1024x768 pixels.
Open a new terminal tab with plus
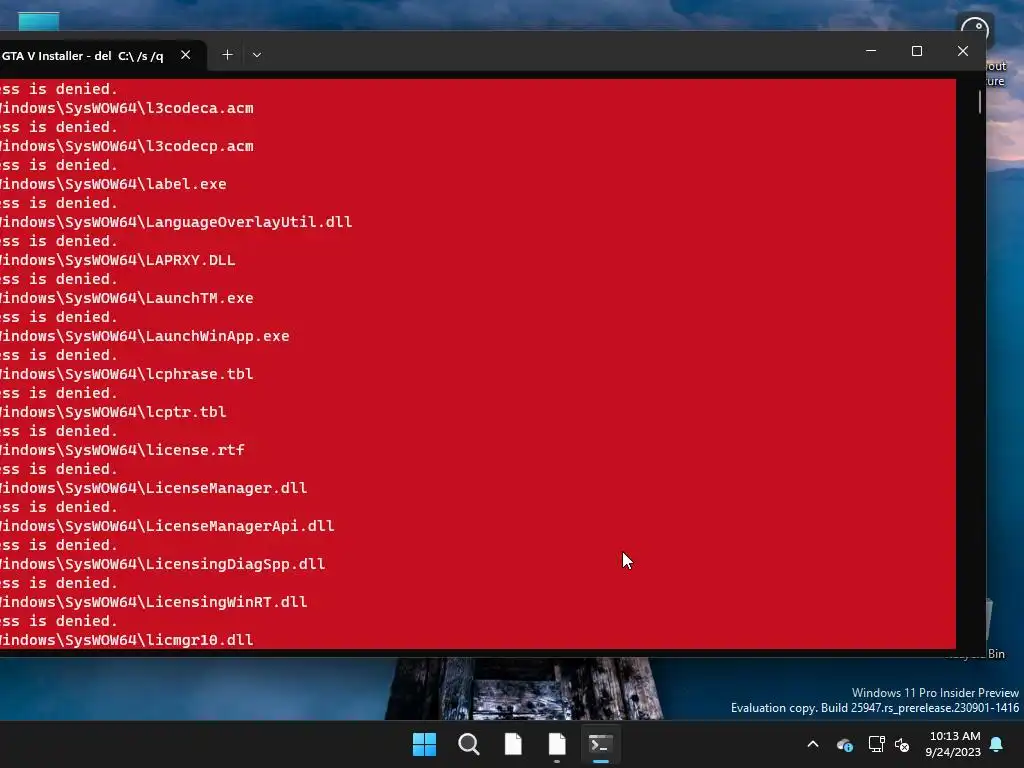[227, 55]
